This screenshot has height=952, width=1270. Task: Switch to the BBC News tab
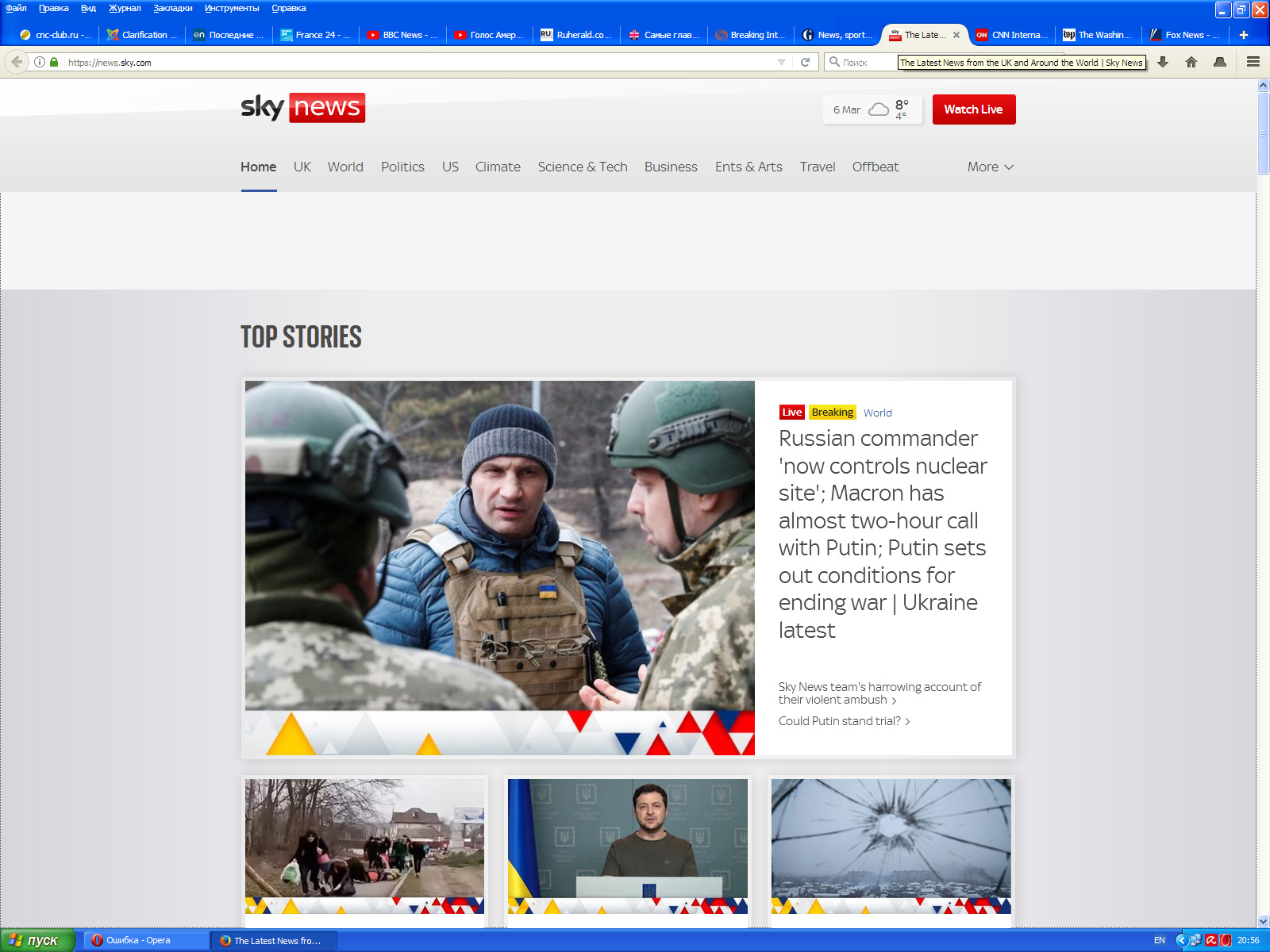click(402, 35)
